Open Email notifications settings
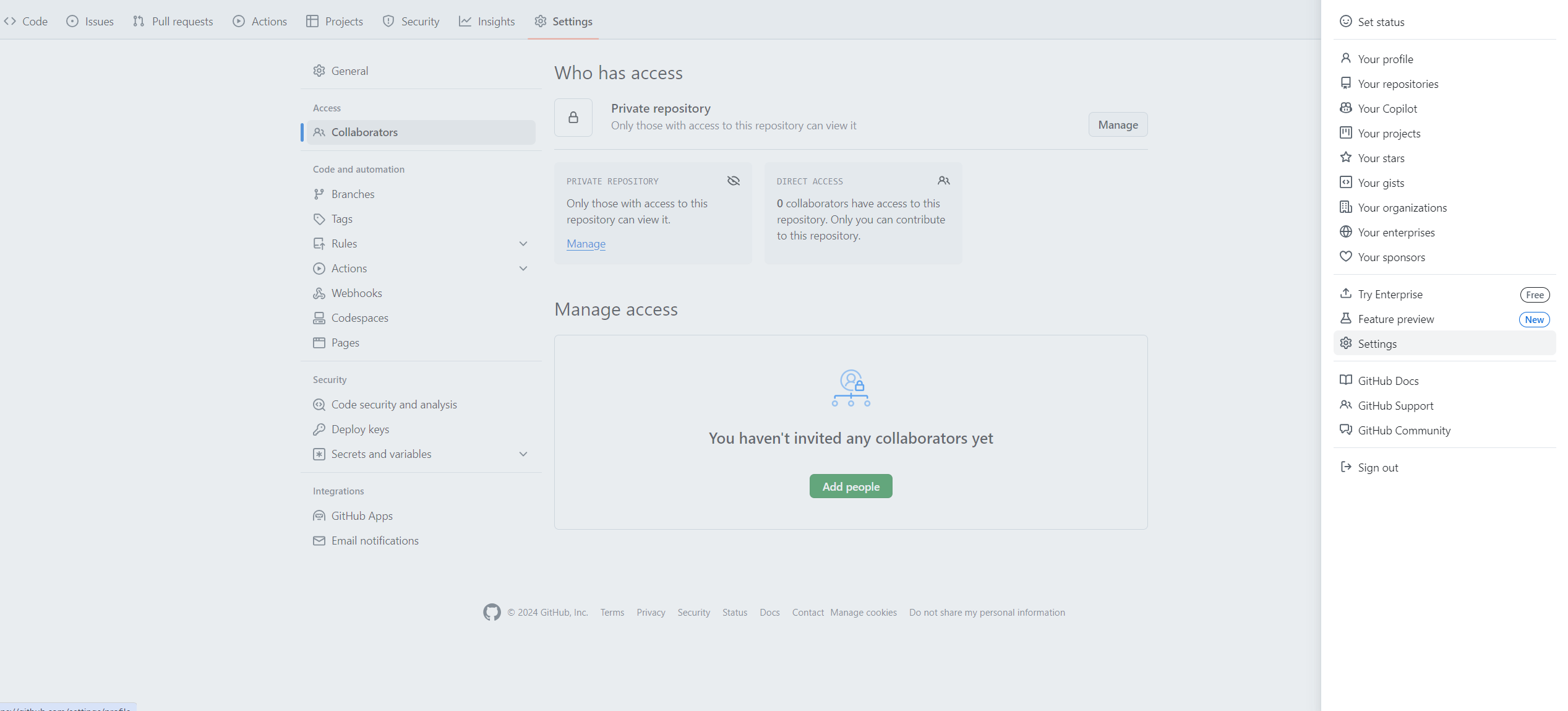The image size is (1568, 711). click(375, 540)
